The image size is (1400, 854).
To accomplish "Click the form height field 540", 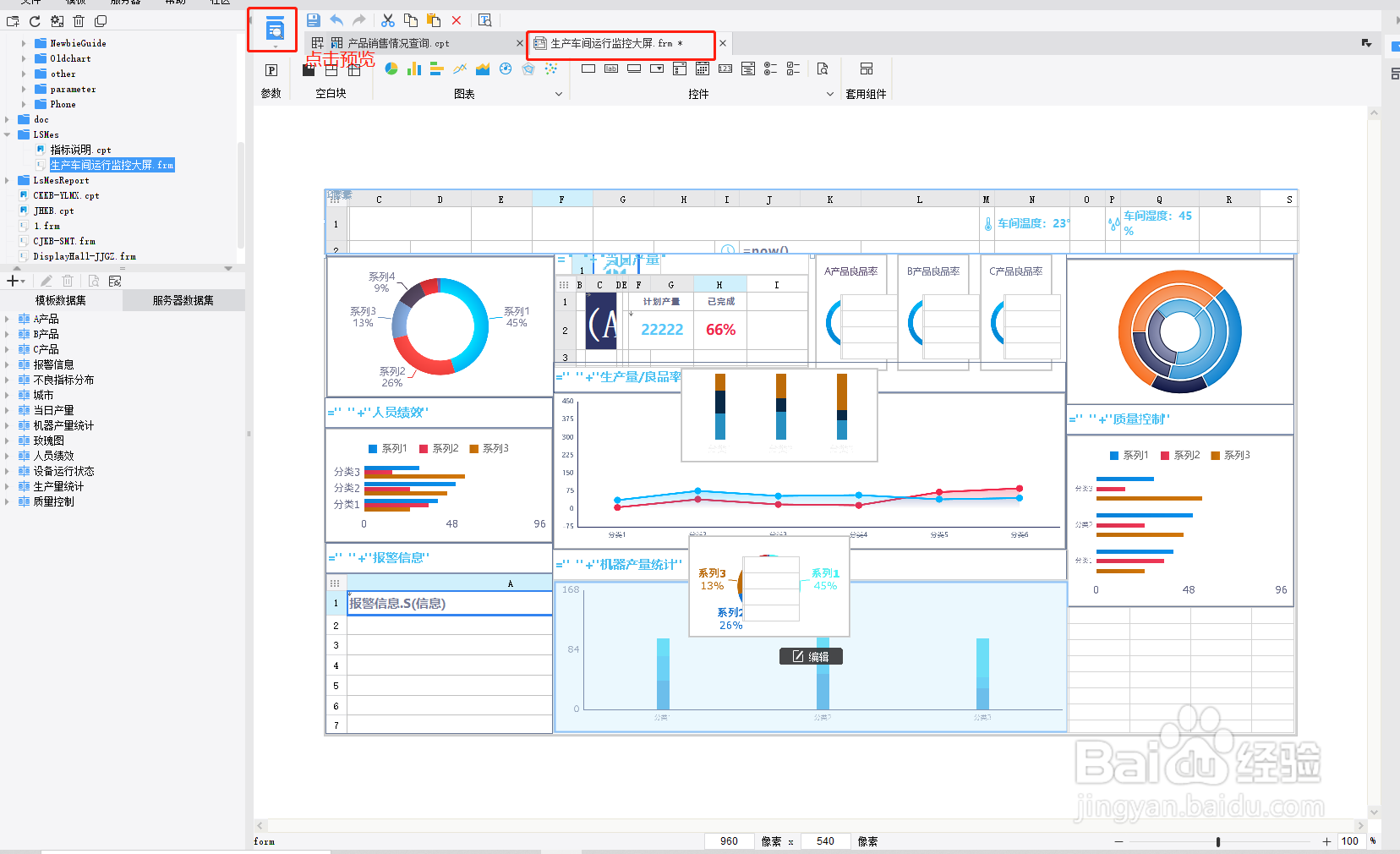I will (x=825, y=841).
